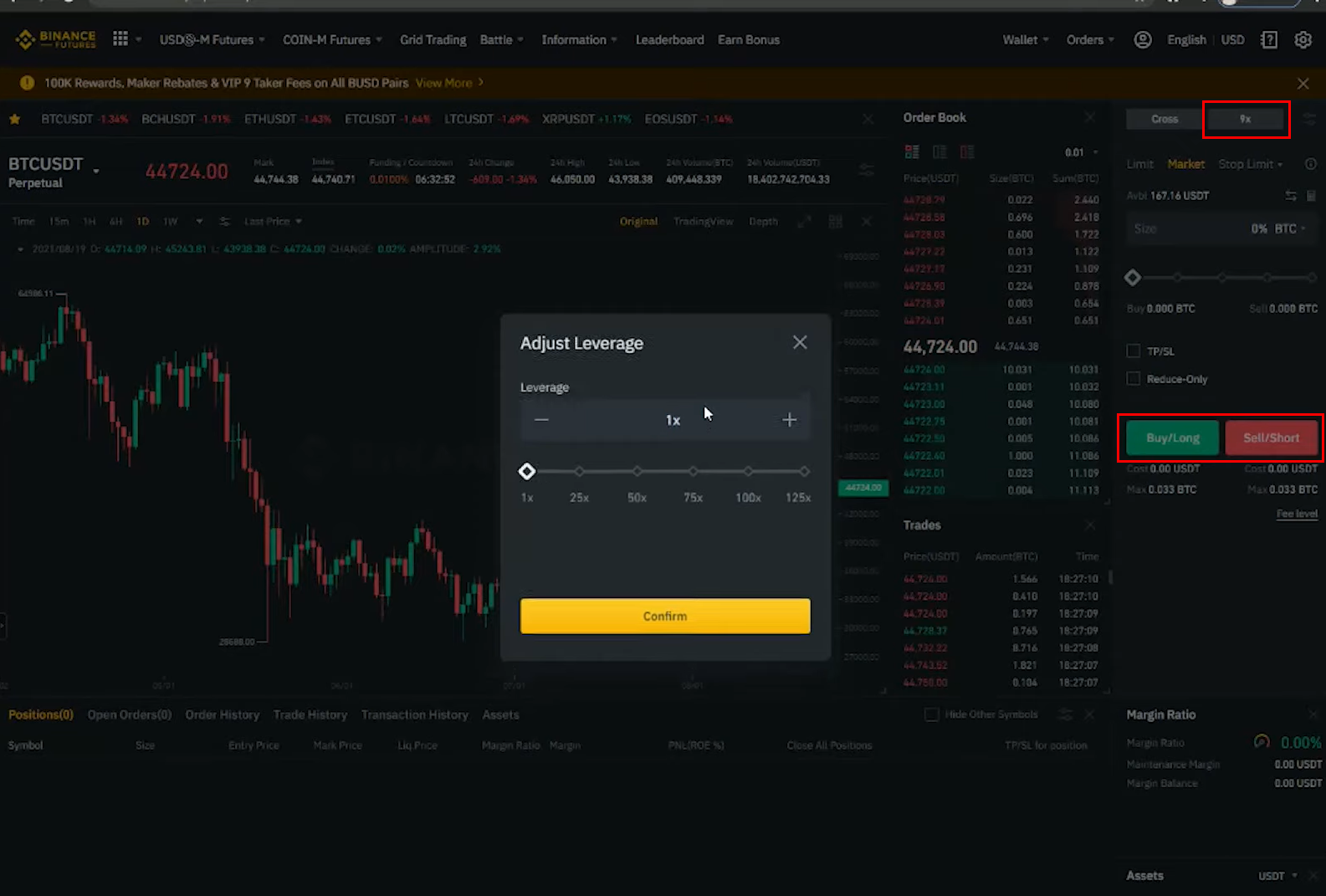Switch to Trade History tab
This screenshot has height=896, width=1326.
coord(310,714)
